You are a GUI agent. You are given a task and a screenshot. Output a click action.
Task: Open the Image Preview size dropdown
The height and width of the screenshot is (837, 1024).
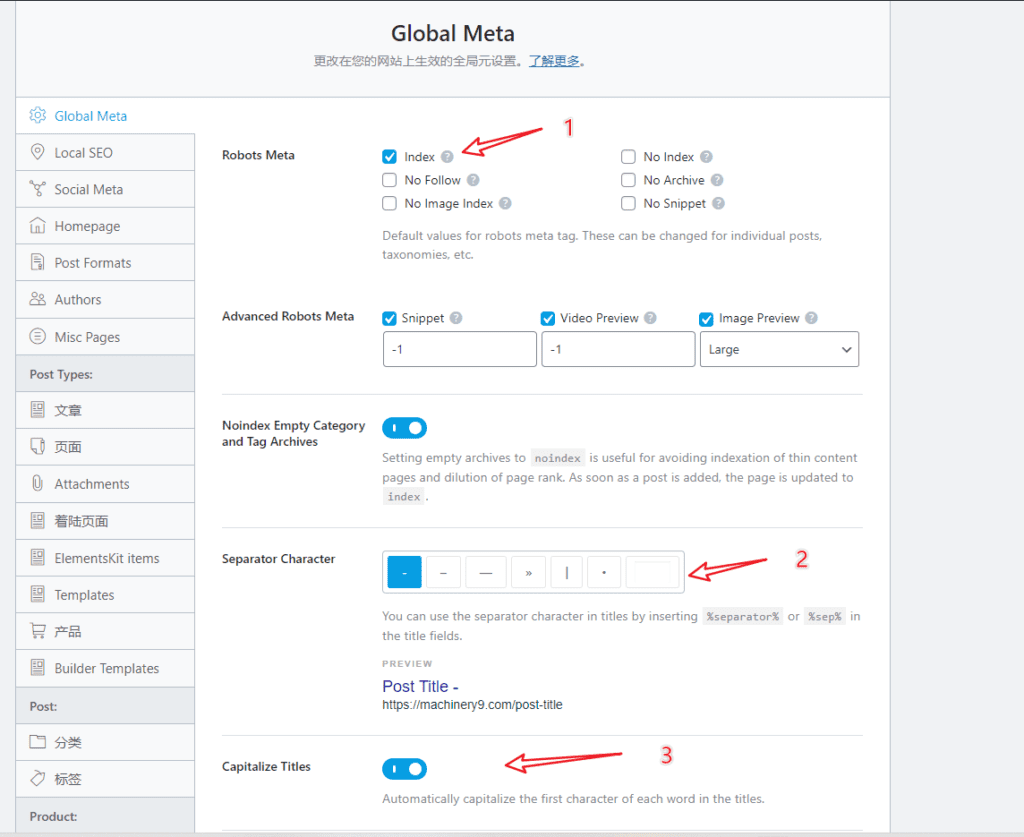pyautogui.click(x=778, y=350)
